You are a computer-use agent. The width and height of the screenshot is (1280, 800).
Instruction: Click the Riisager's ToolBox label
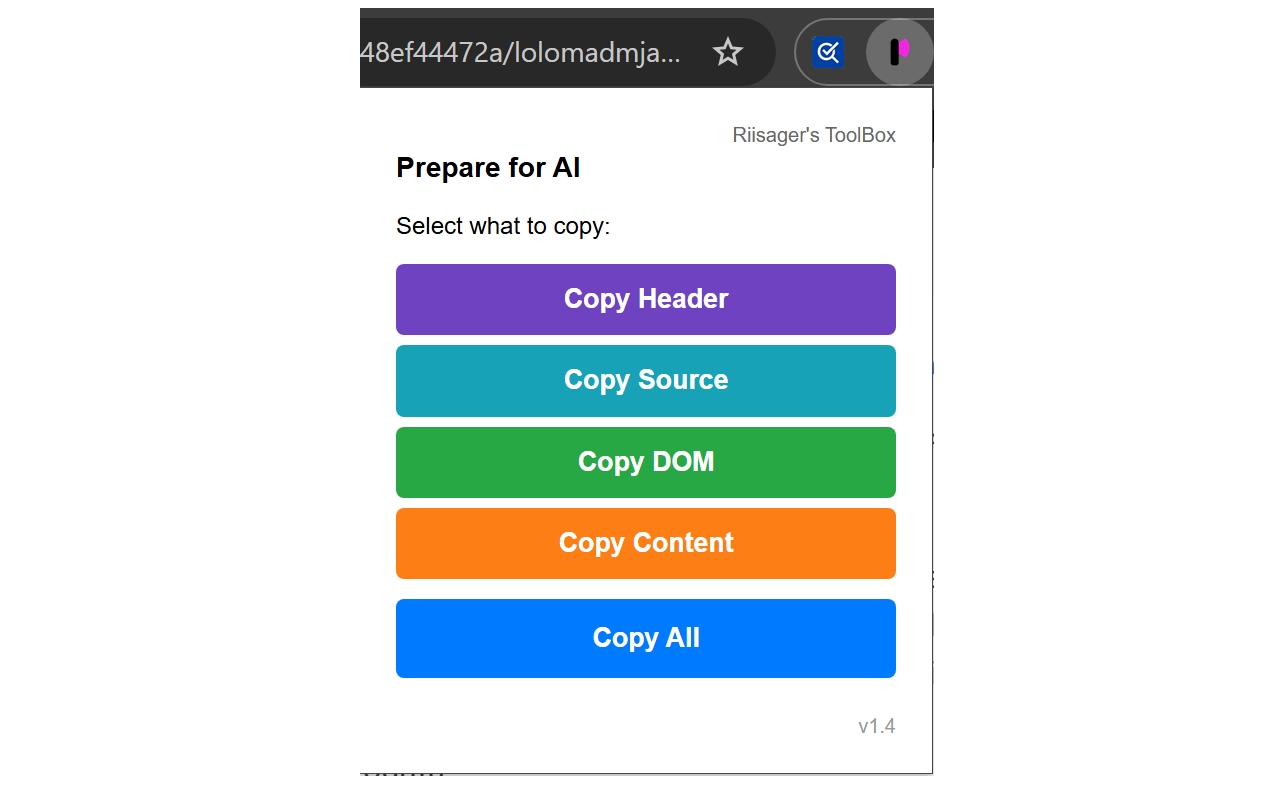point(814,135)
